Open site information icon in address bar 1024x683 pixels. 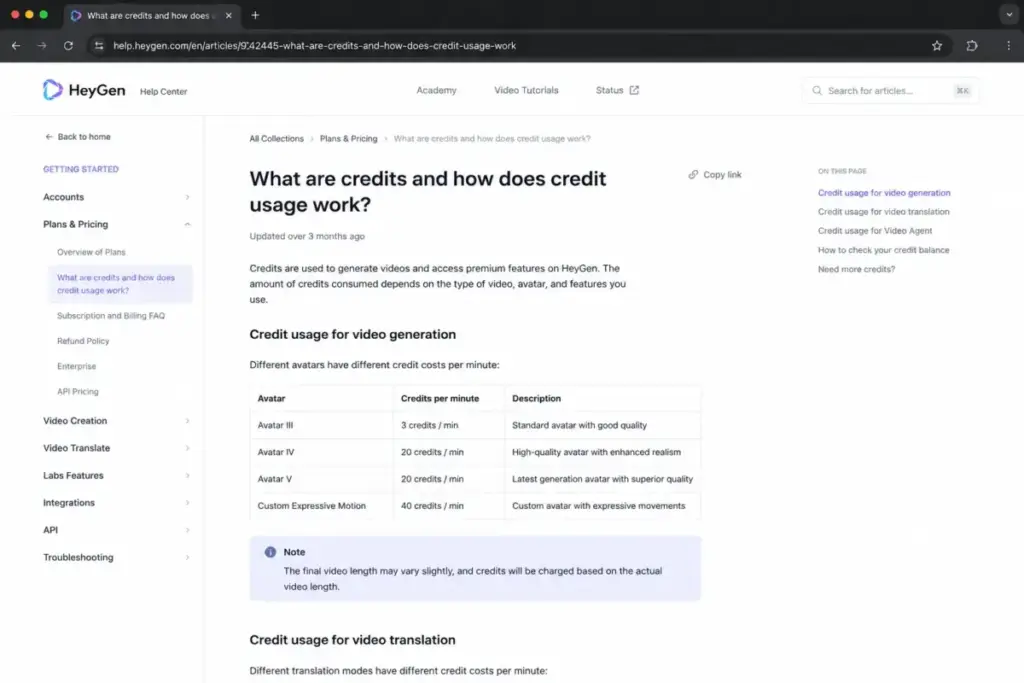[x=99, y=46]
